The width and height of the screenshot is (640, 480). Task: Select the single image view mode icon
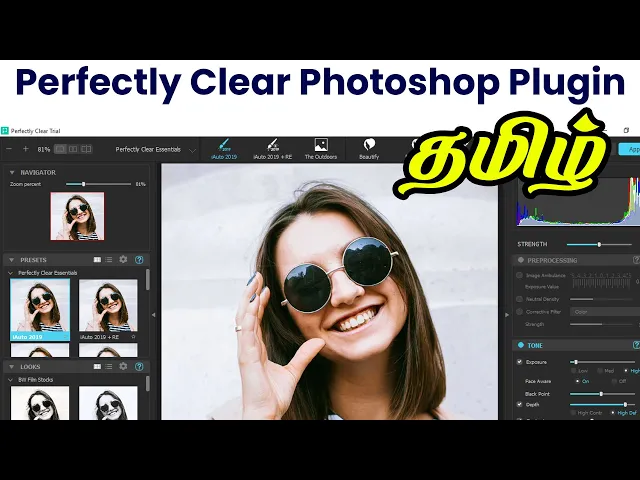(x=60, y=149)
